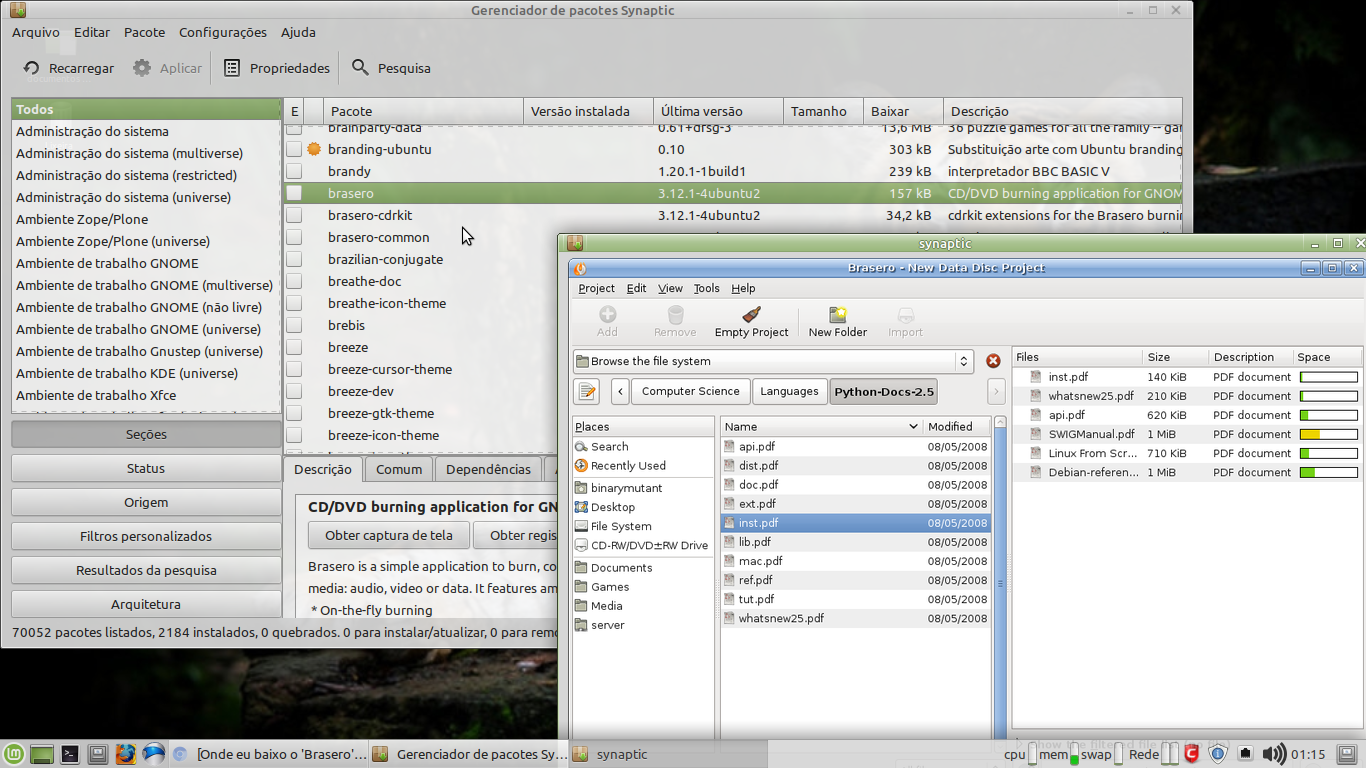Click the Aplicar gear icon in Synaptic toolbar

tap(142, 68)
